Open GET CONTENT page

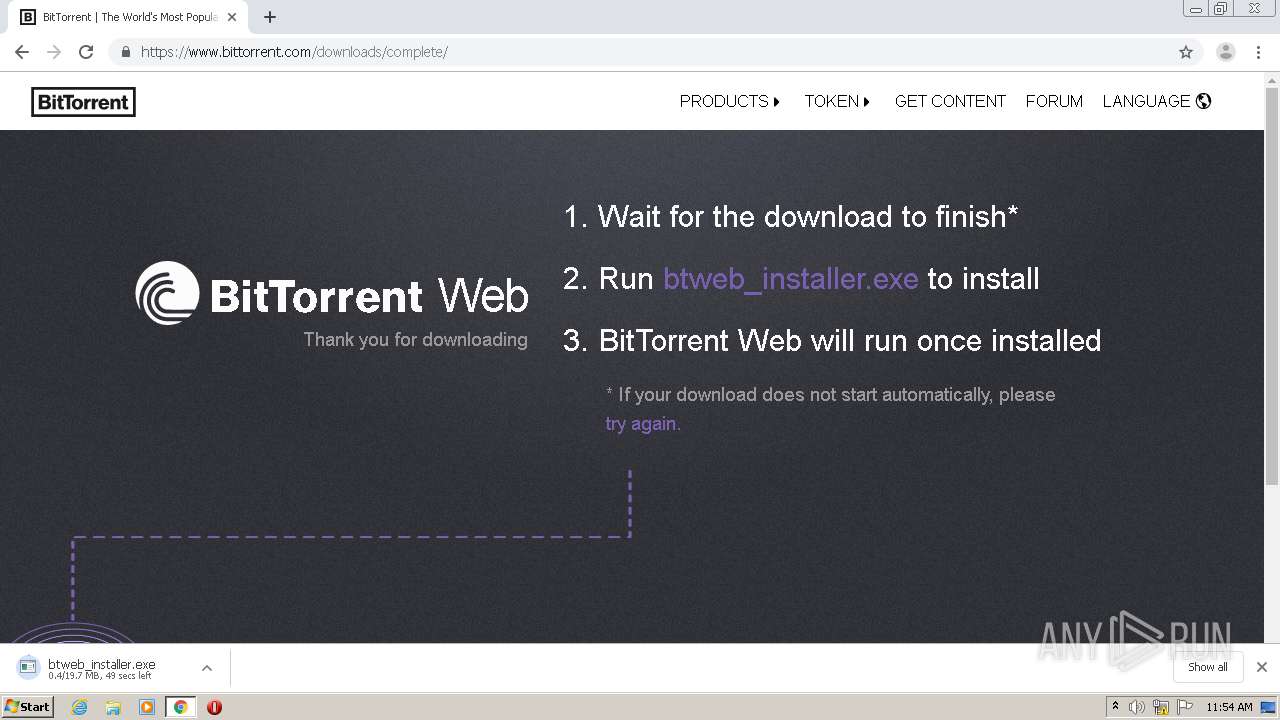click(950, 101)
